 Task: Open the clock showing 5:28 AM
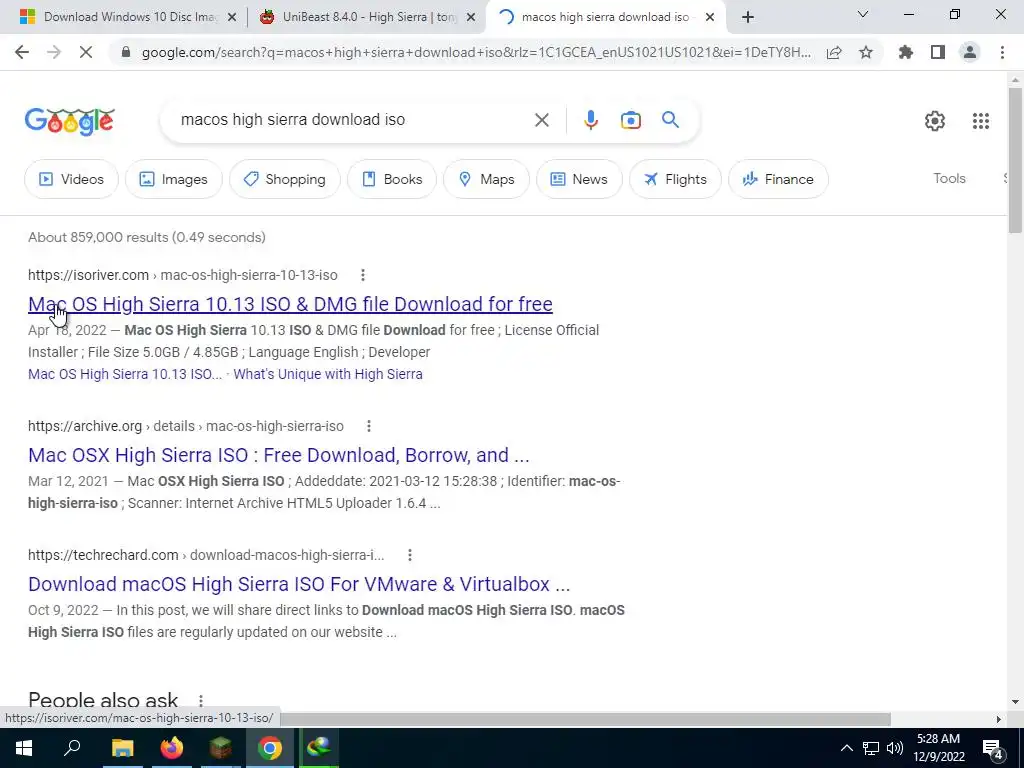pyautogui.click(x=940, y=748)
